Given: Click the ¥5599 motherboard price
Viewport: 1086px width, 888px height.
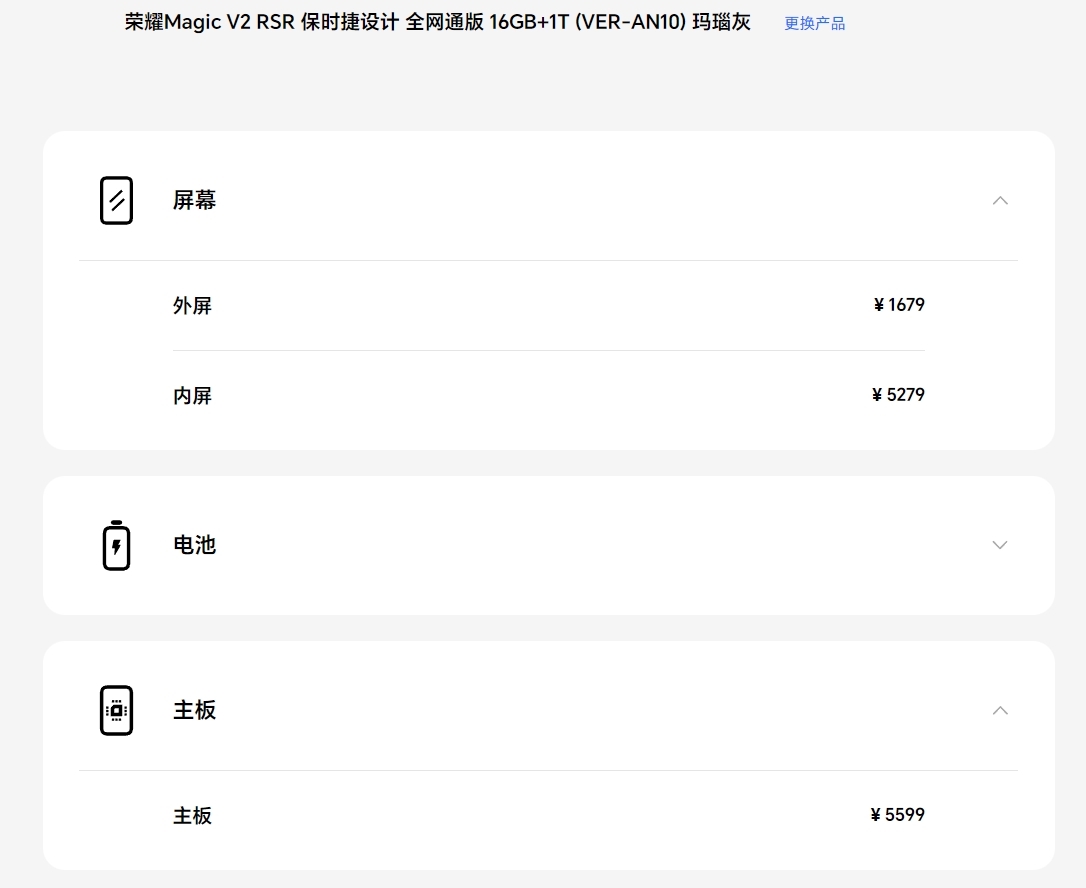Looking at the screenshot, I should pos(897,815).
